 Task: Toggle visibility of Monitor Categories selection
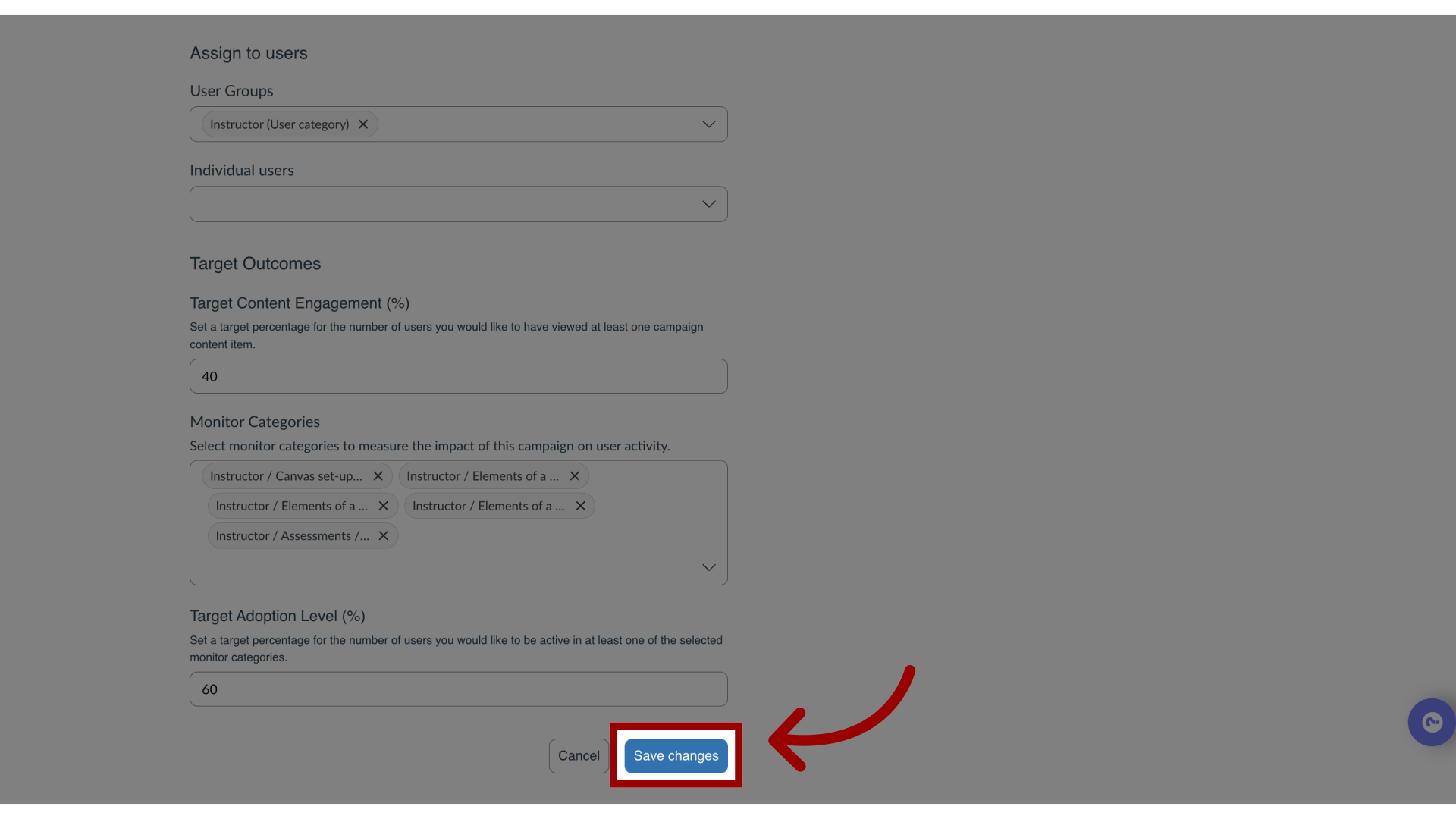click(x=709, y=568)
